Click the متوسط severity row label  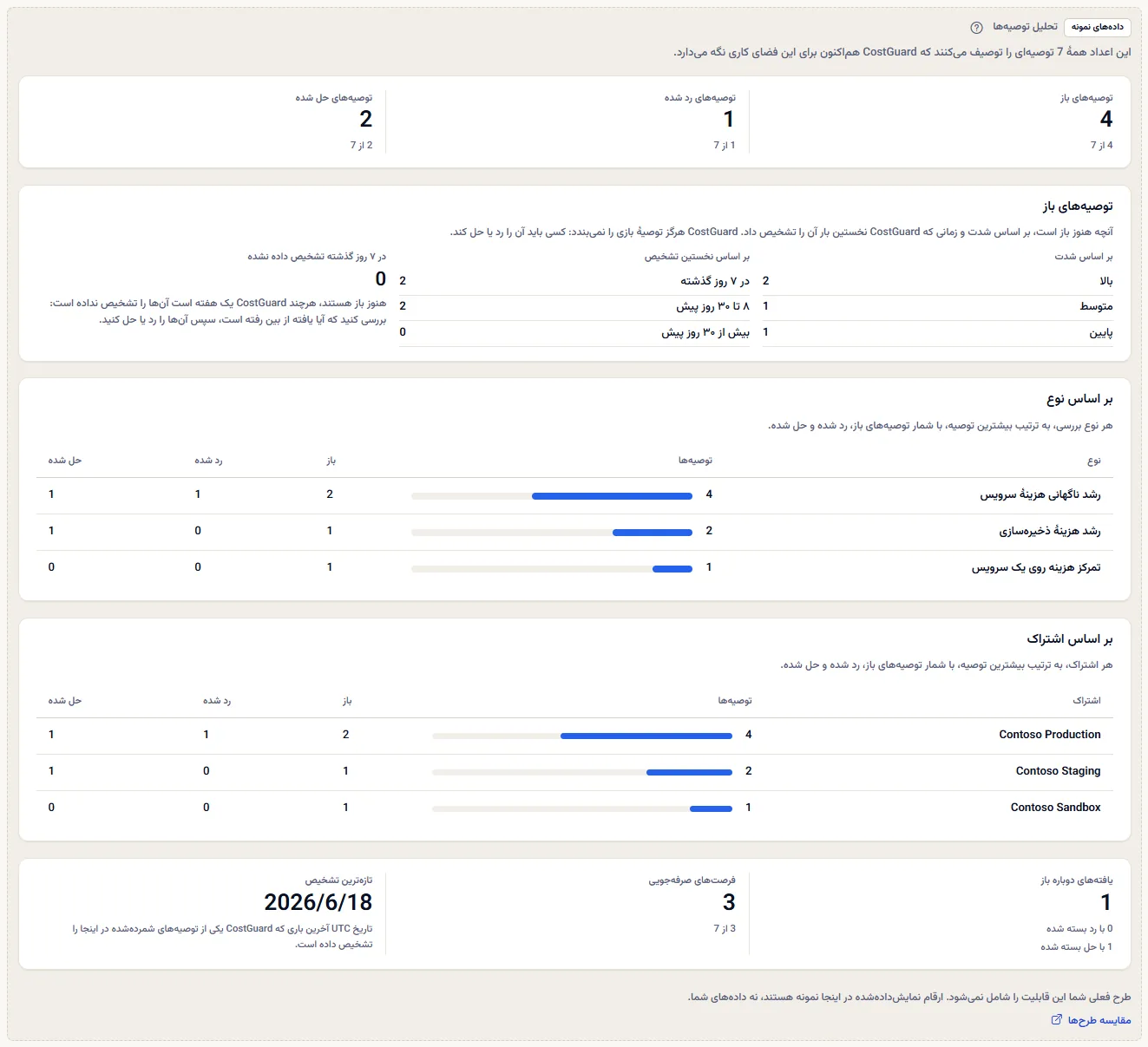coord(1097,306)
